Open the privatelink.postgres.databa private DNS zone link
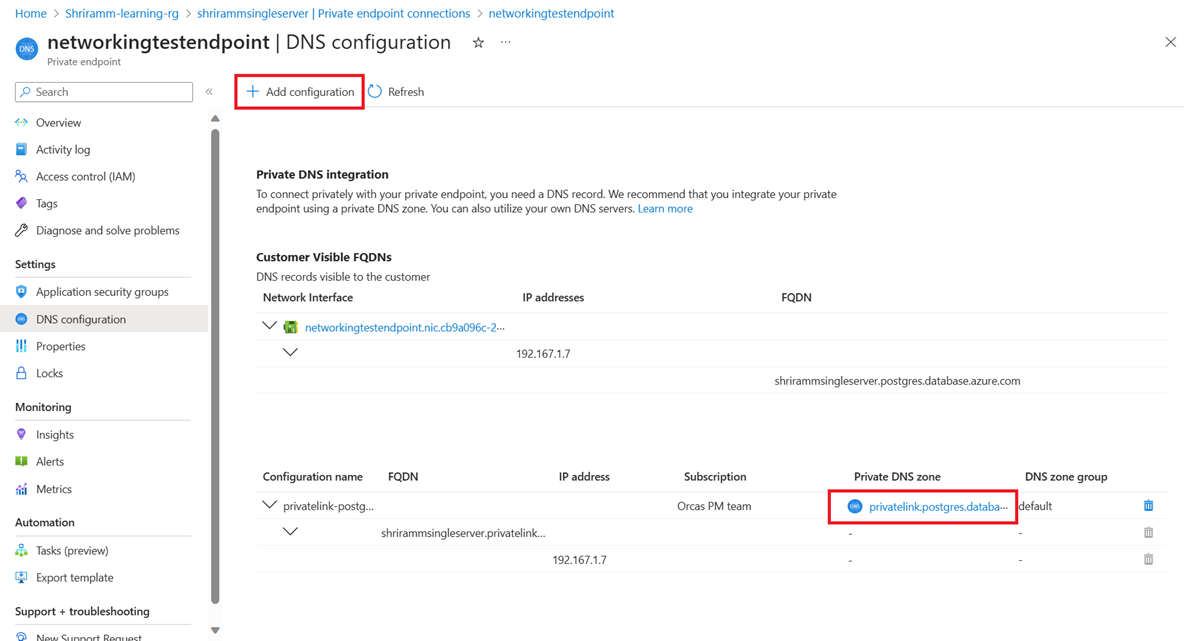Screen dimensions: 1200x641 938,507
